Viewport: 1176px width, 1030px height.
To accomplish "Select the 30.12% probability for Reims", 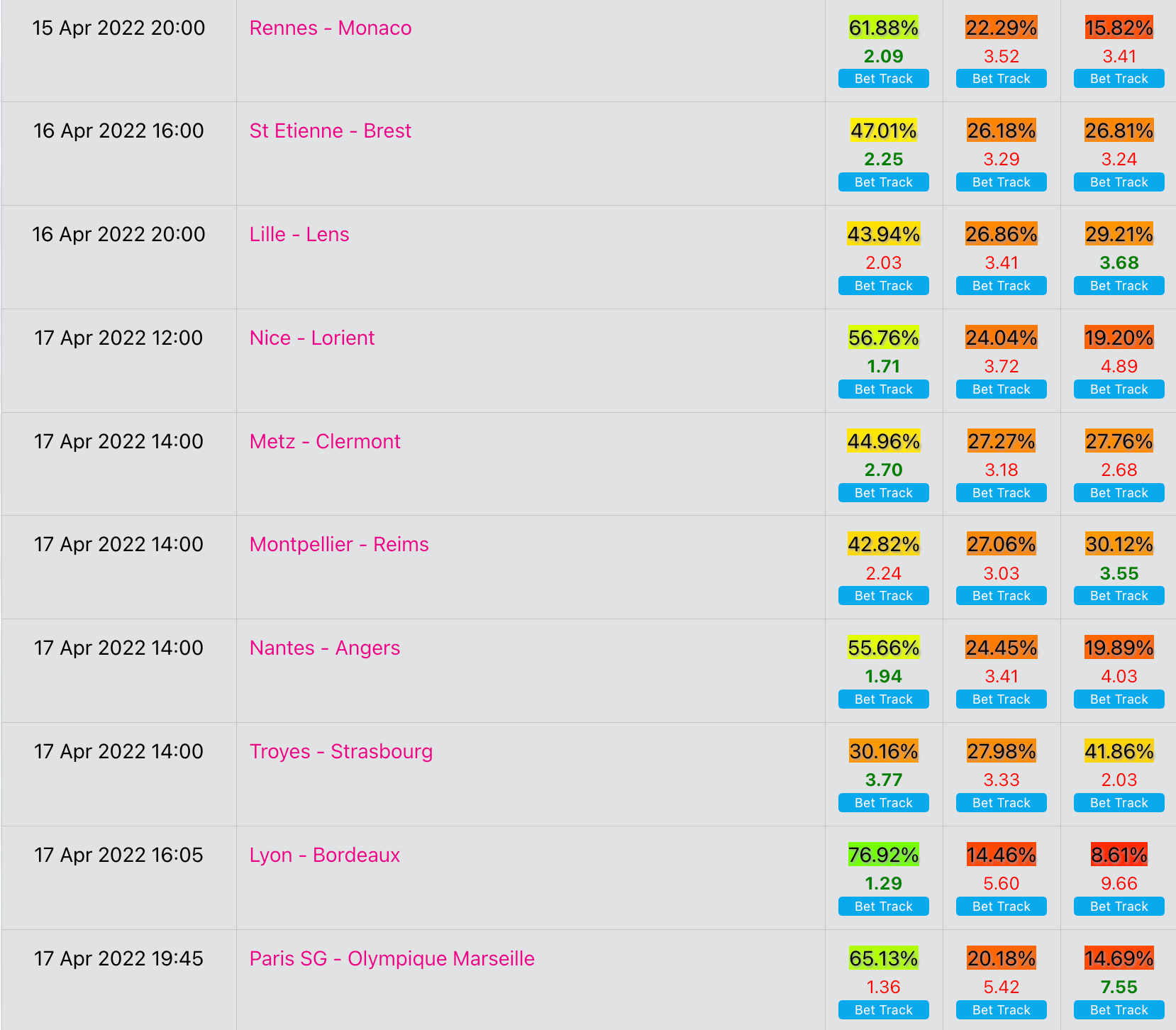I will coord(1119,544).
